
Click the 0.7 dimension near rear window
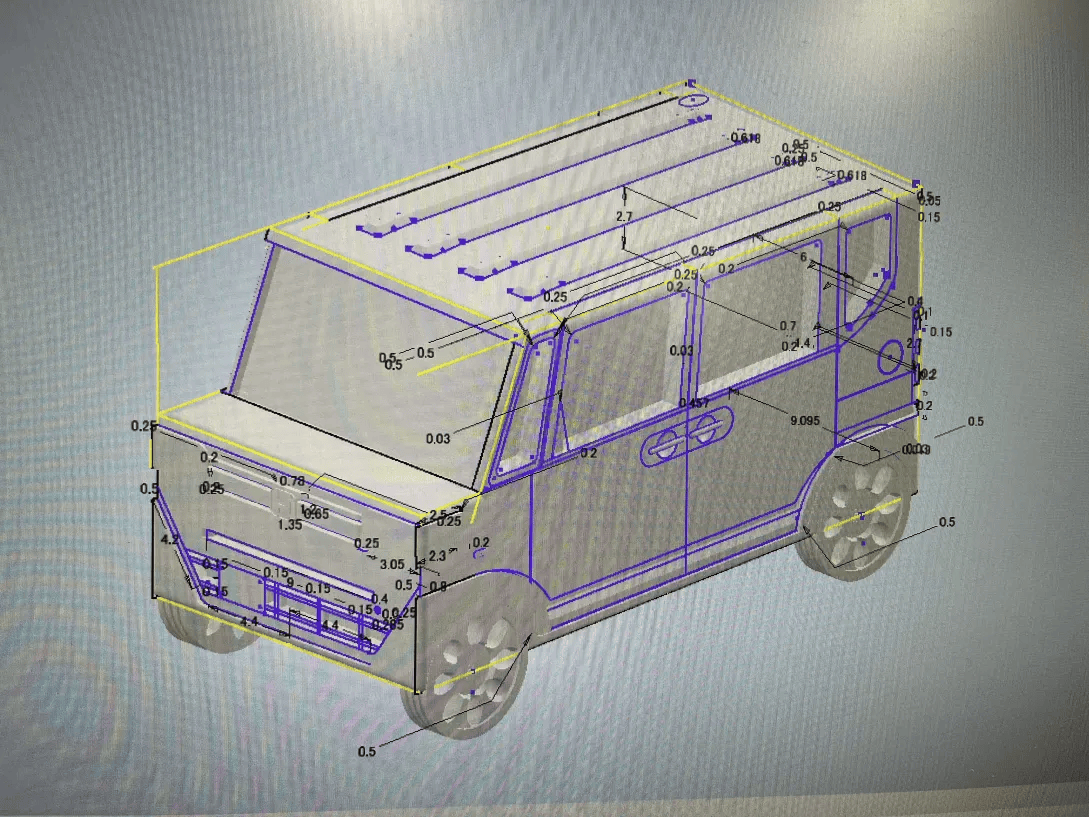pos(788,326)
